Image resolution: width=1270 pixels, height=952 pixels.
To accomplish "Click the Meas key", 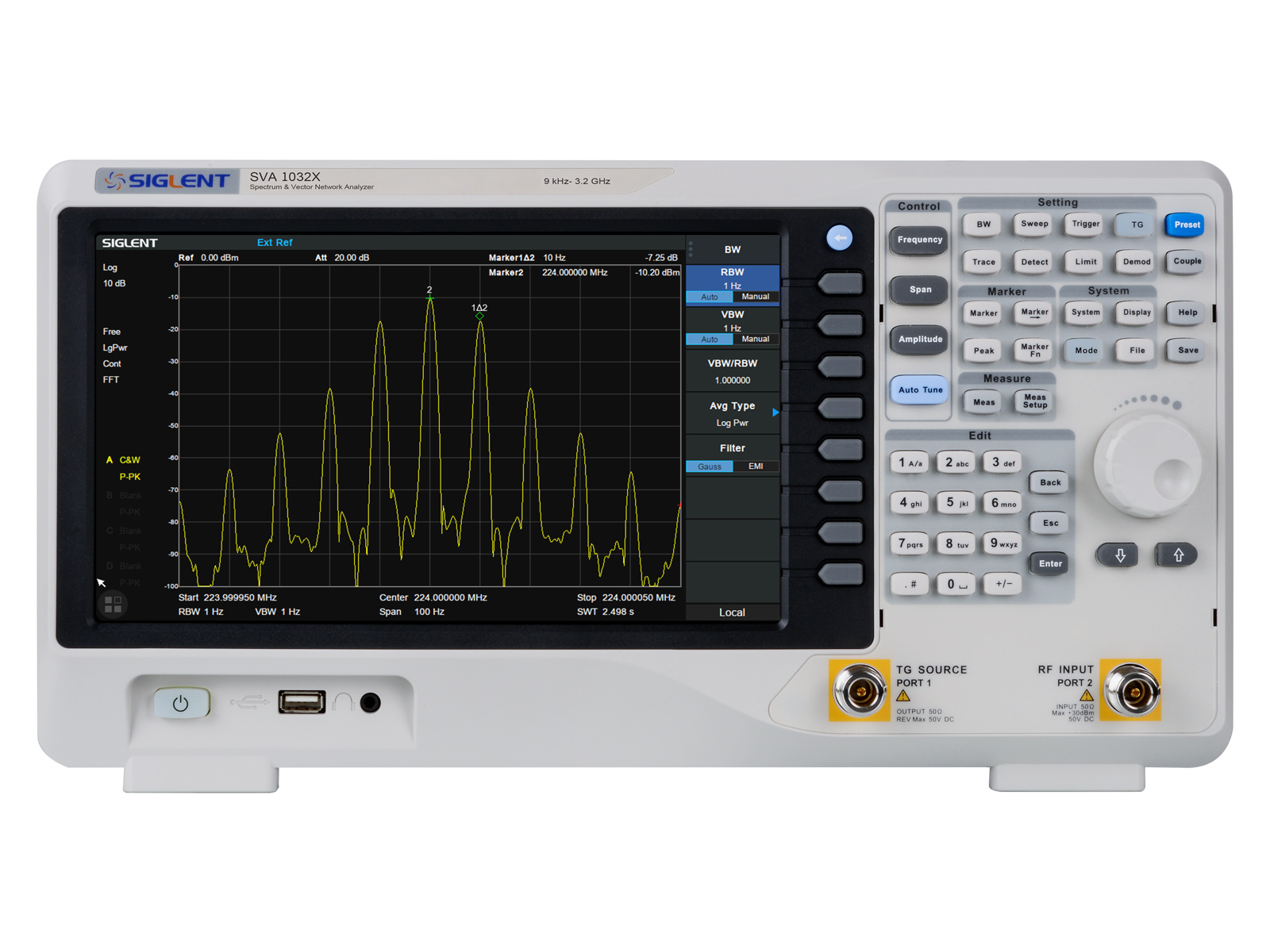I will pos(983,402).
